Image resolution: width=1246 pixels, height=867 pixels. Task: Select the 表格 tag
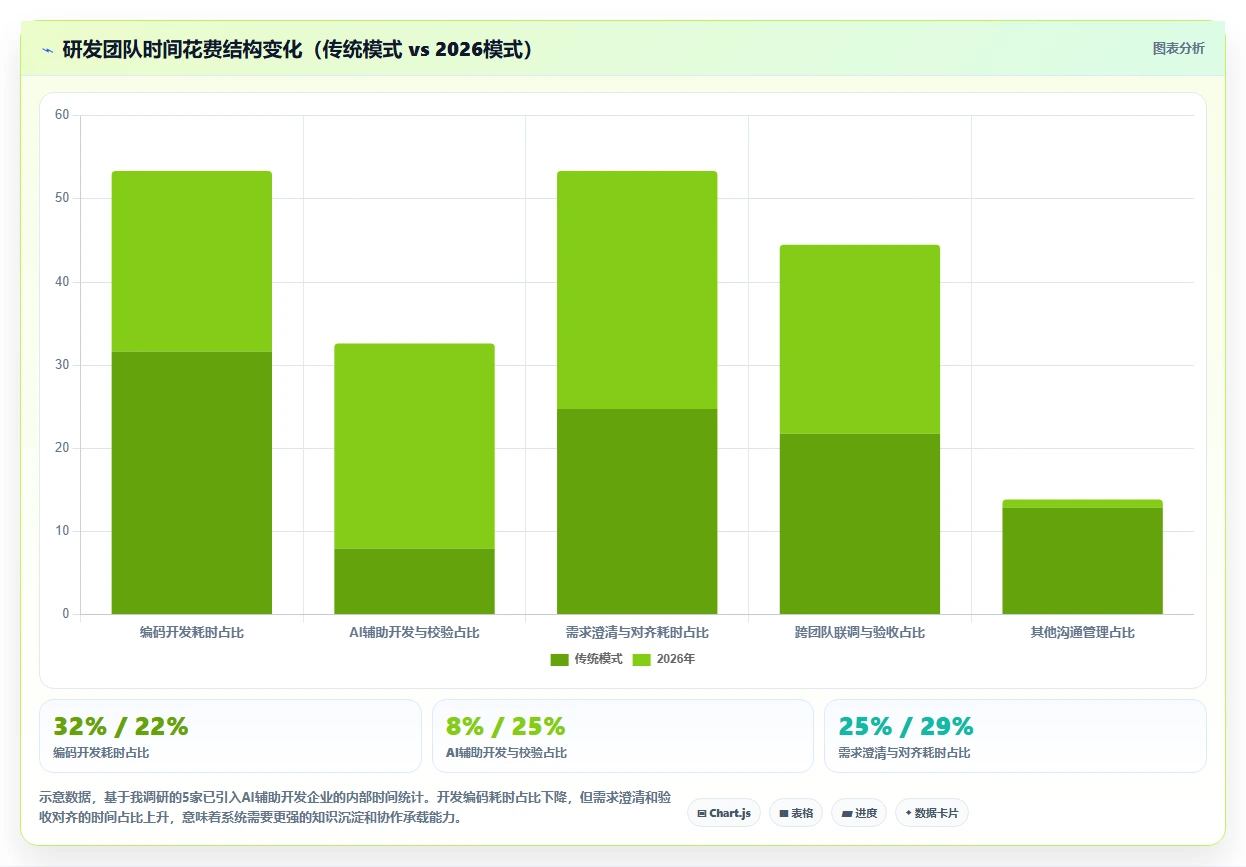(x=796, y=813)
